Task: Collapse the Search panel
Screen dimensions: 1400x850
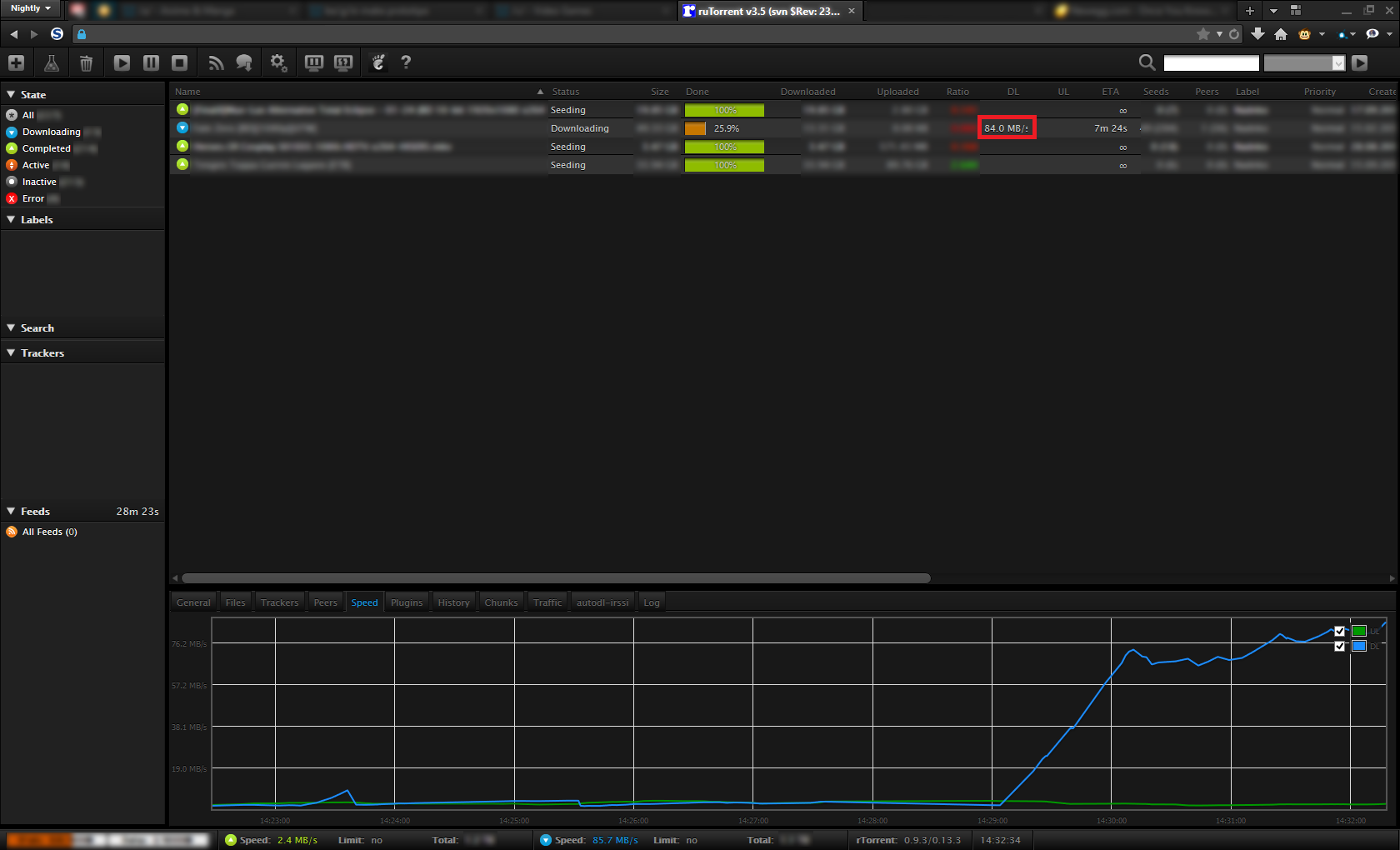Action: pos(11,328)
